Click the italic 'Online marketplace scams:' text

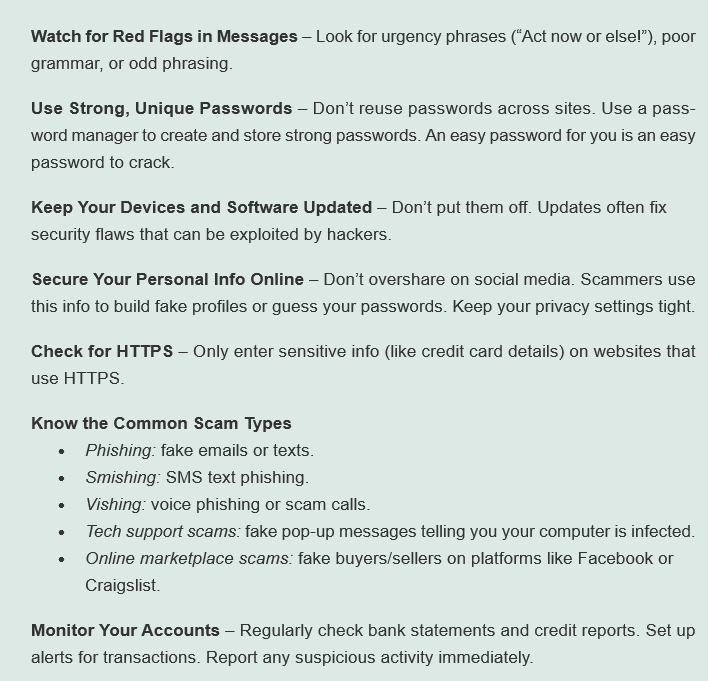(x=189, y=558)
